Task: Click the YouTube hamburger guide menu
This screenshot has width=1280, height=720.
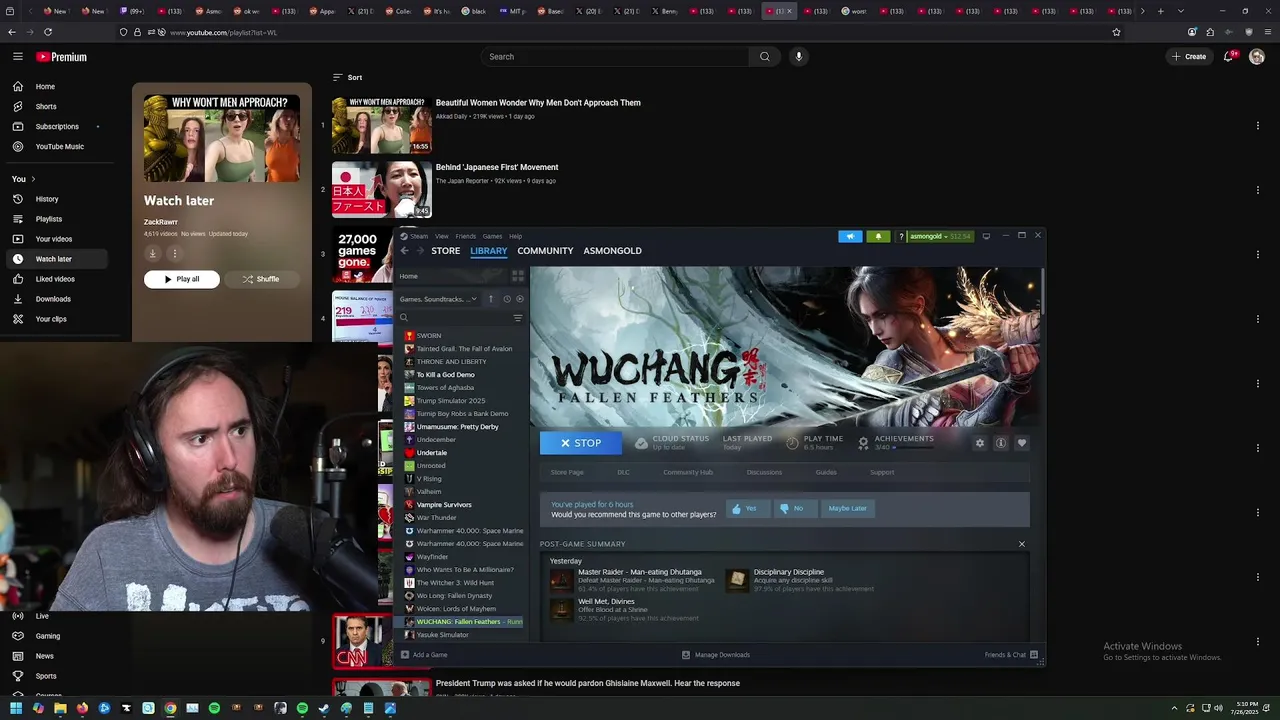Action: pos(18,57)
